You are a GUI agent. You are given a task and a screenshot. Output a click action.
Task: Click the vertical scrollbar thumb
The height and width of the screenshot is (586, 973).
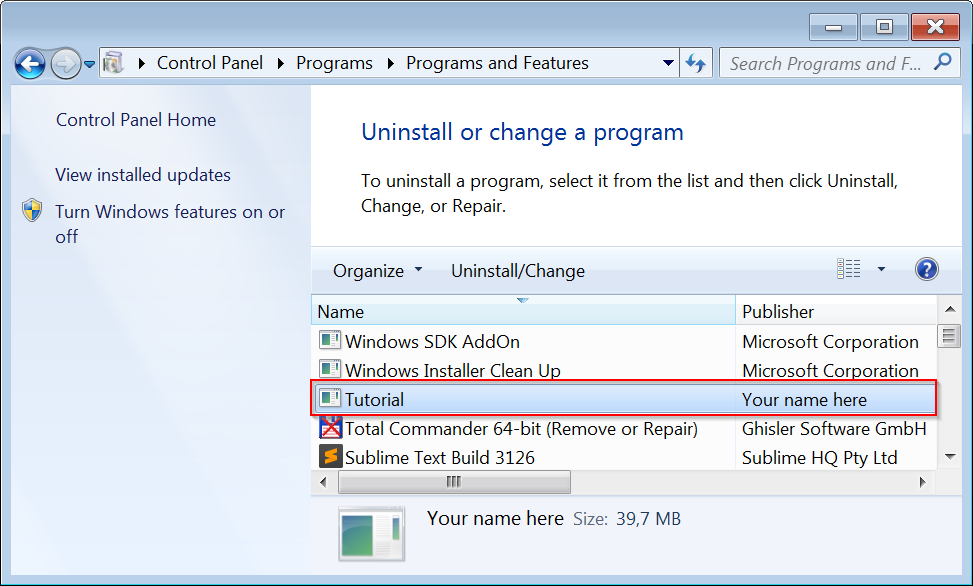coord(949,336)
